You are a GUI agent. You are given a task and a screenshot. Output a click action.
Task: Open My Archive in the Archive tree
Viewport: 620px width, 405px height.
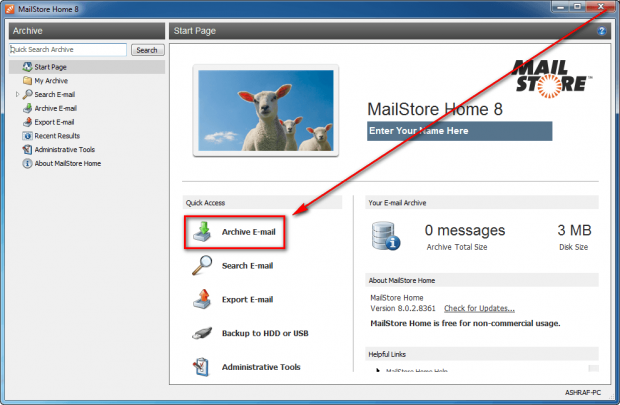pos(51,81)
